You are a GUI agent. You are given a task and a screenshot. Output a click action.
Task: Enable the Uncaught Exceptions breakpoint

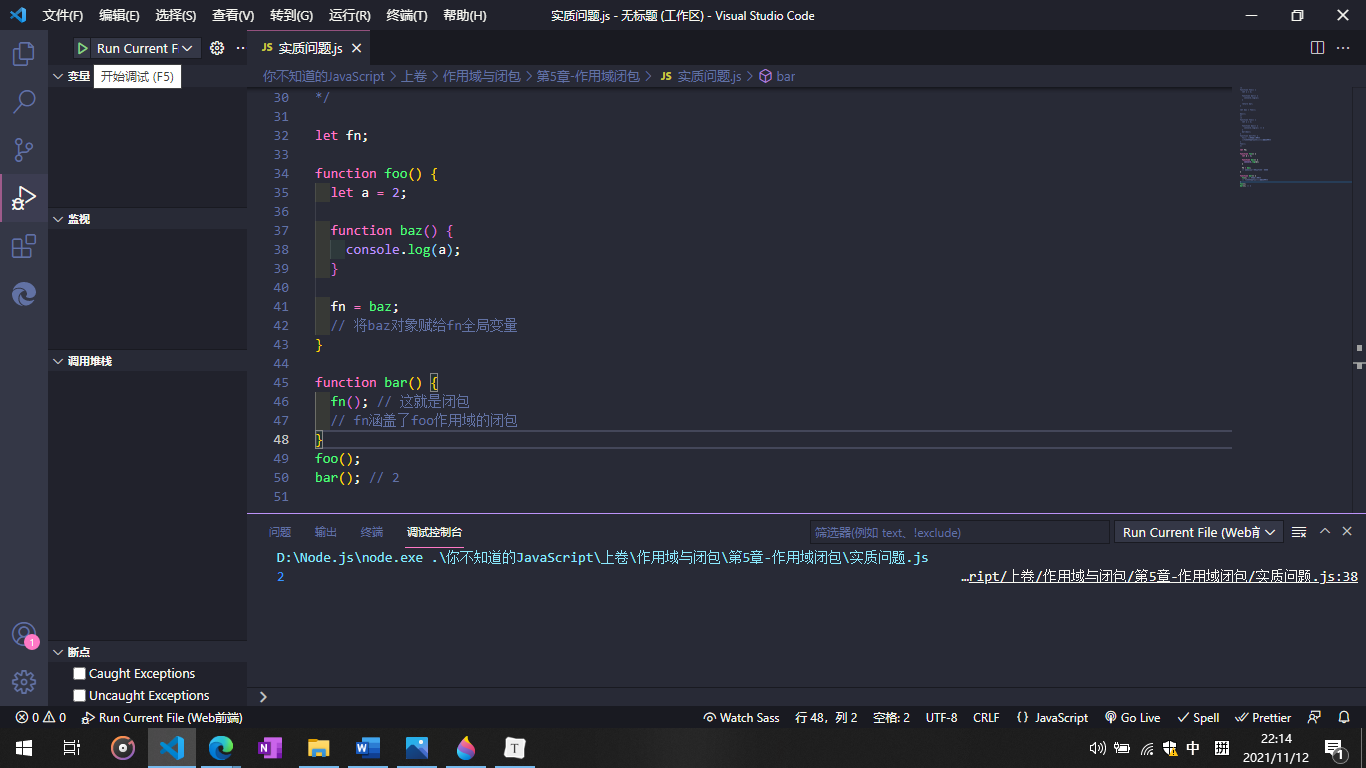tap(78, 695)
